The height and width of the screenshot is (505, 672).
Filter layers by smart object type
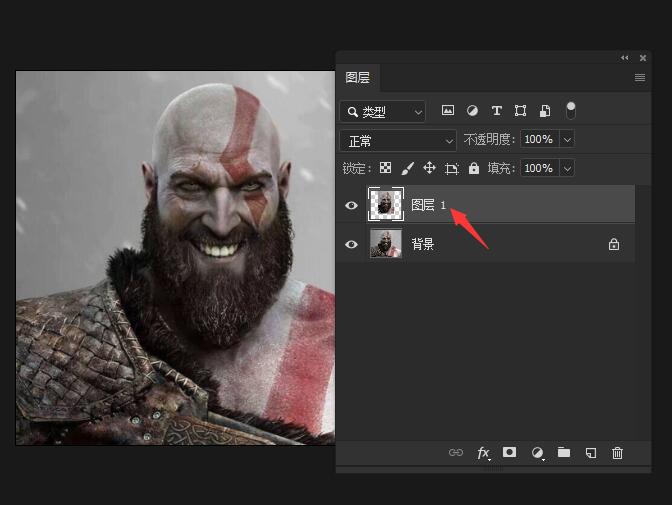coord(545,111)
